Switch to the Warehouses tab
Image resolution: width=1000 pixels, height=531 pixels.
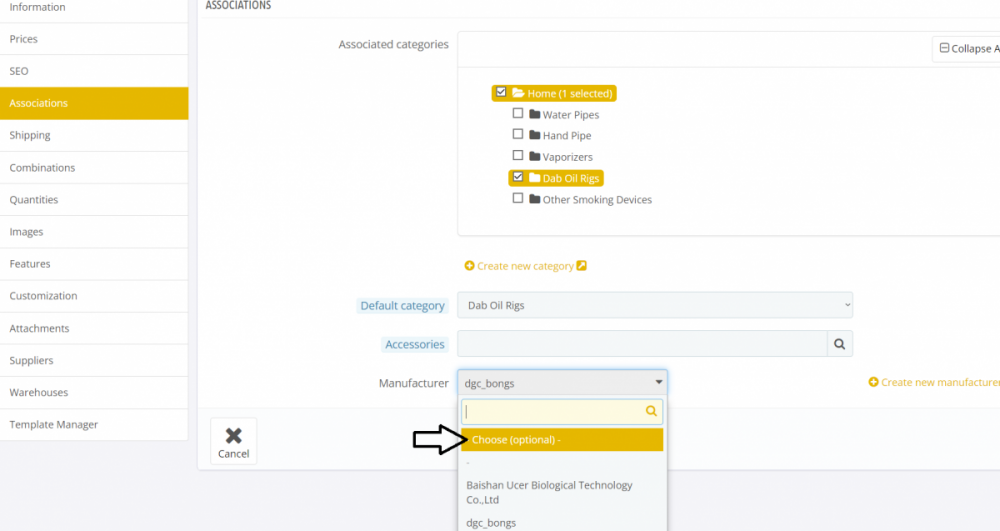point(94,392)
